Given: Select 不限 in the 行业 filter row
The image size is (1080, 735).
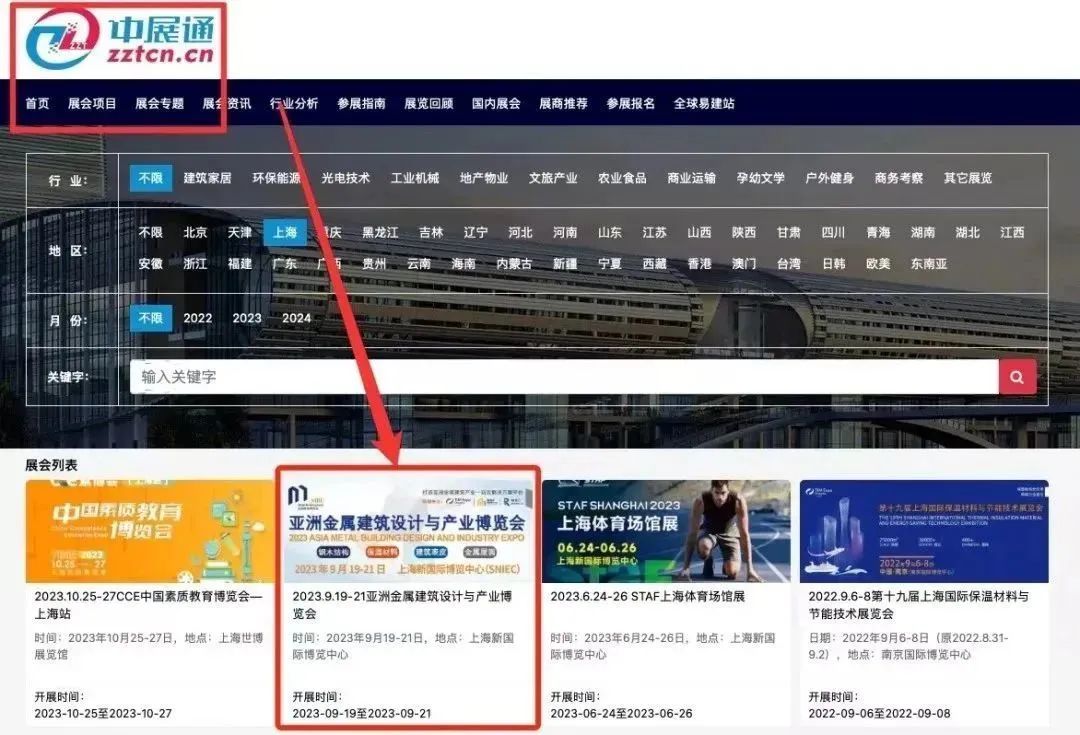Looking at the screenshot, I should [x=151, y=178].
